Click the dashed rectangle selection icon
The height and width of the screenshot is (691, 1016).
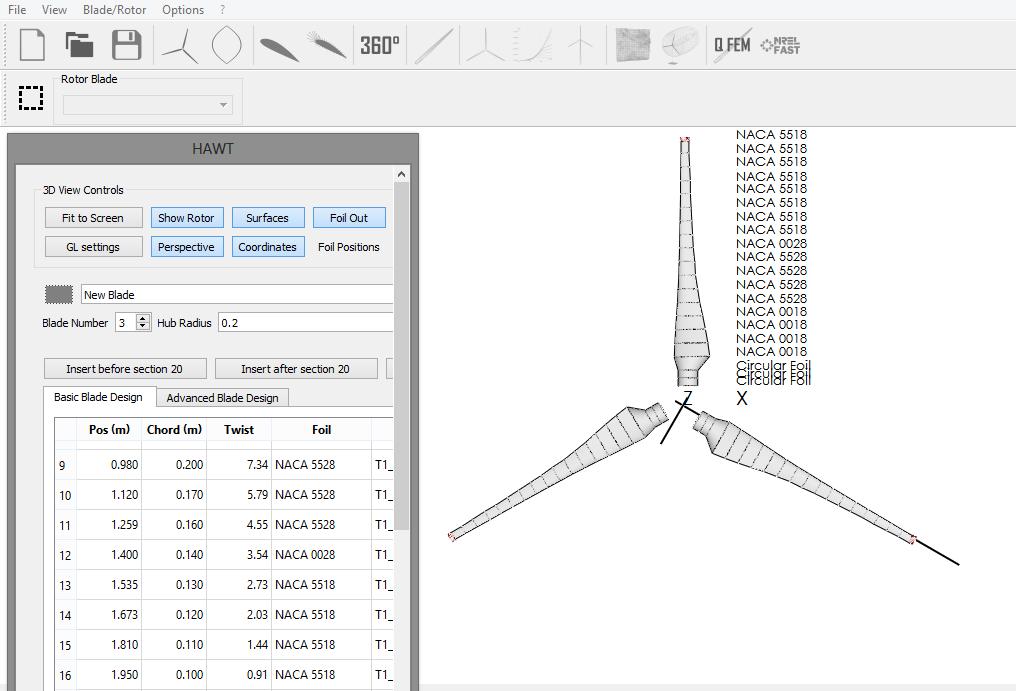click(x=30, y=98)
